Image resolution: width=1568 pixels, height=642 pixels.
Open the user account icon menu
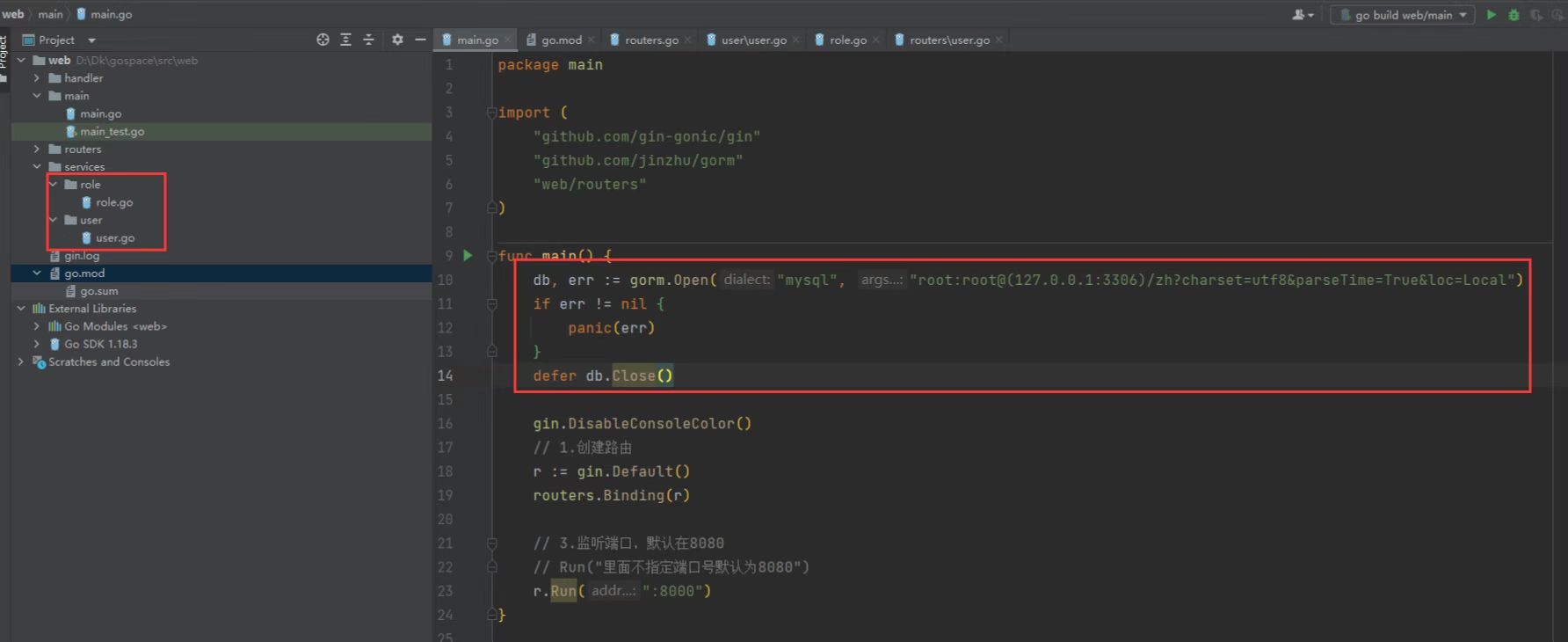click(x=1303, y=15)
